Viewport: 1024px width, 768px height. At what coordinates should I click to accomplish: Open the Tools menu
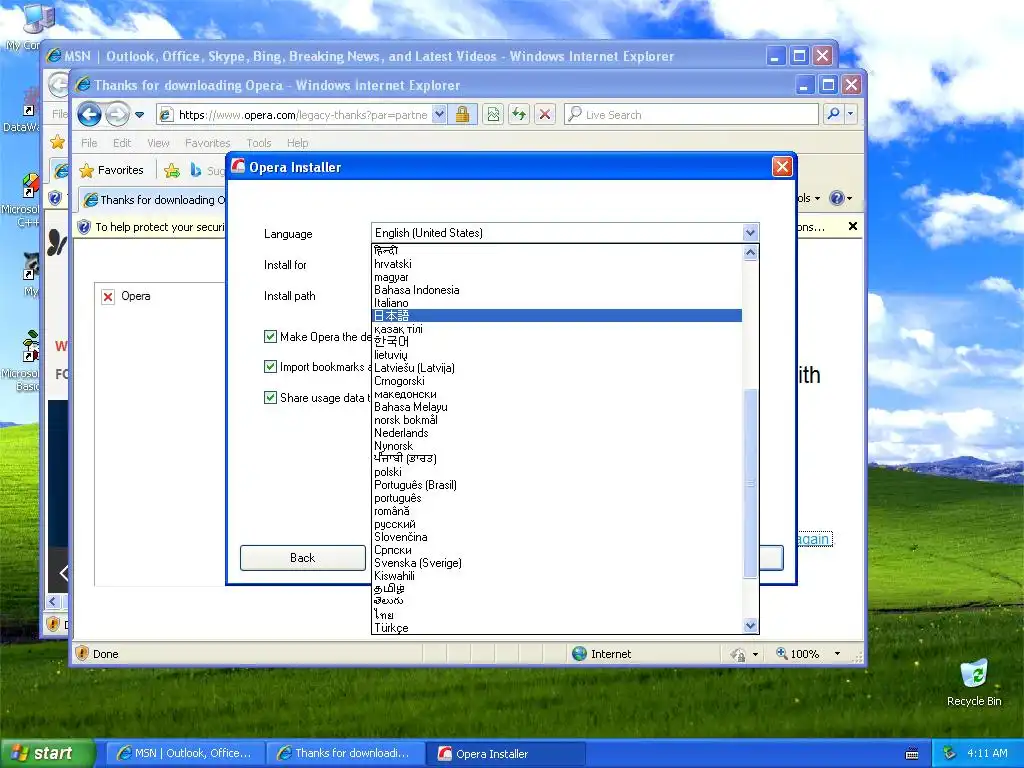(x=259, y=143)
